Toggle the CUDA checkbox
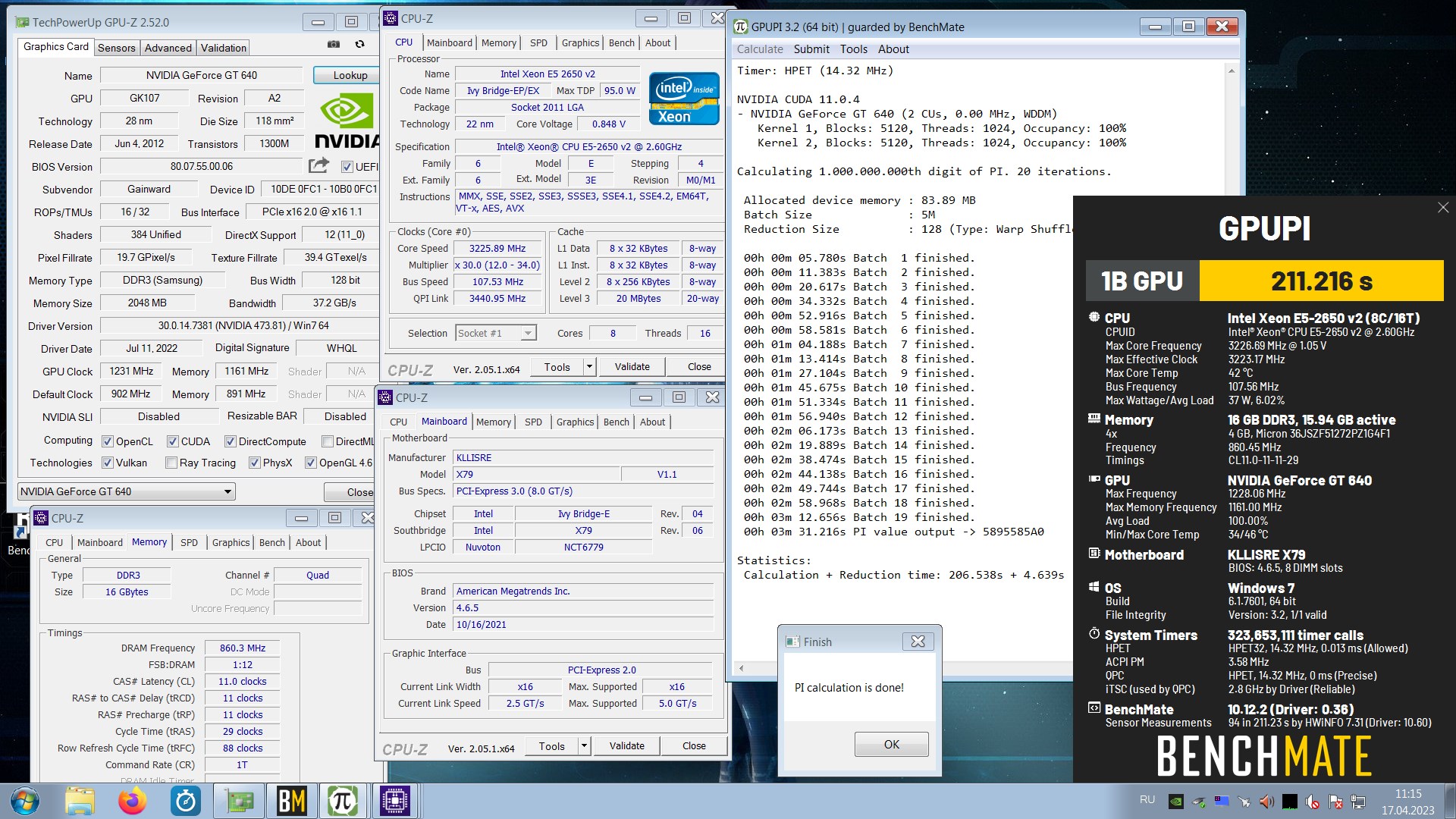 coord(173,441)
